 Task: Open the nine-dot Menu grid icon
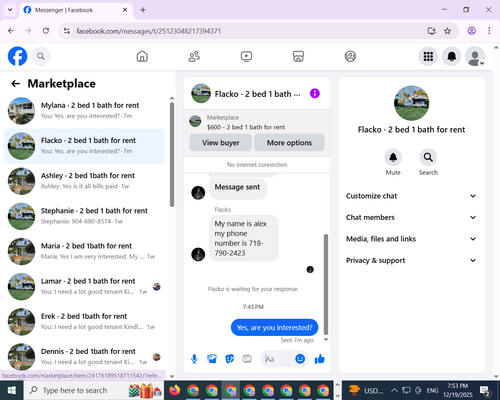pyautogui.click(x=428, y=56)
